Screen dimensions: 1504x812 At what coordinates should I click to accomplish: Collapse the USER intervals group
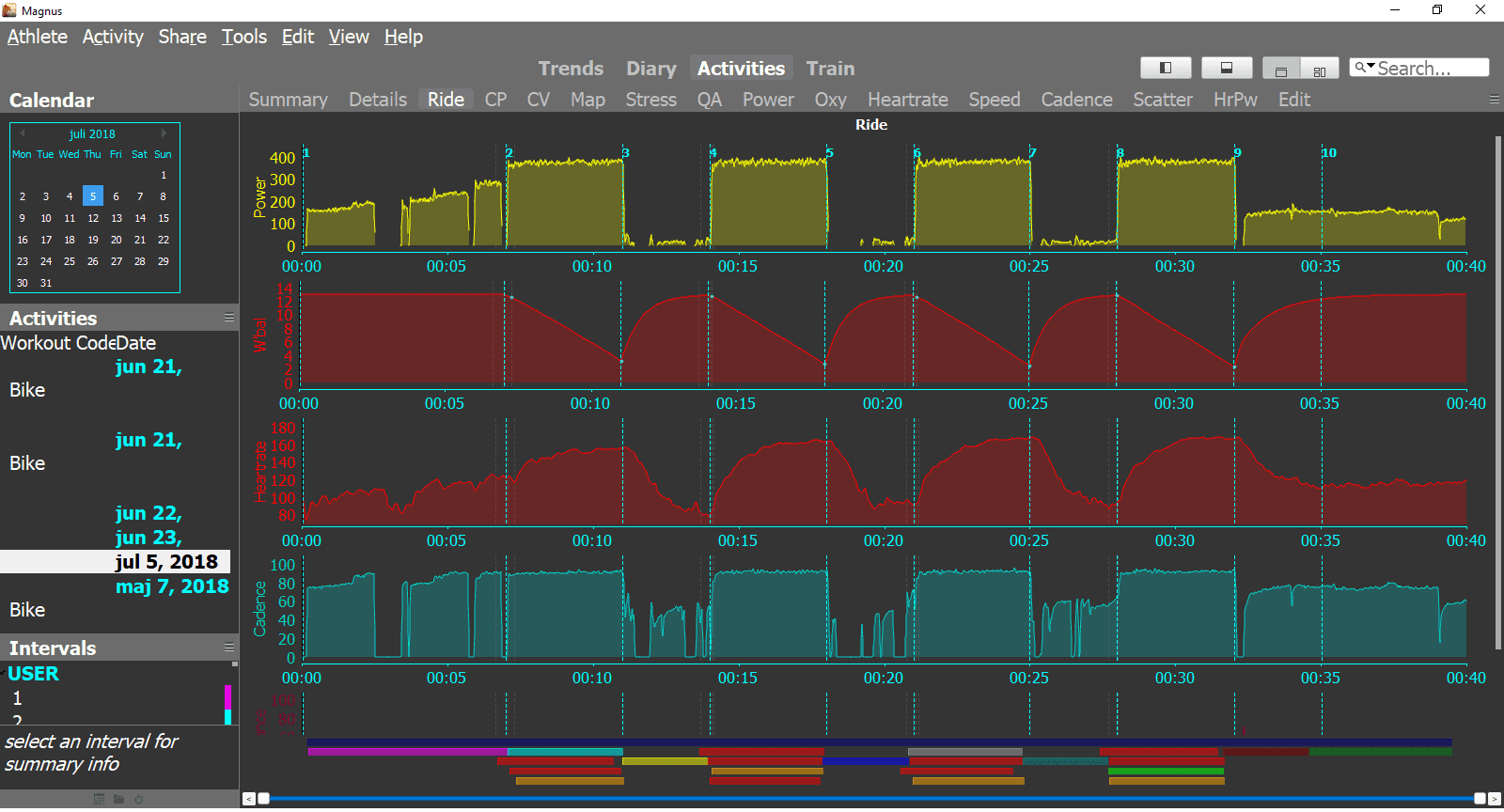(x=4, y=671)
